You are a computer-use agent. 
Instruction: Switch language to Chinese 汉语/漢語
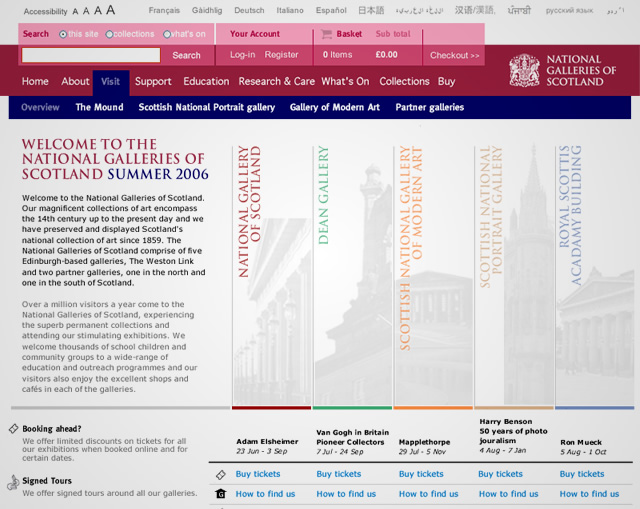click(475, 11)
